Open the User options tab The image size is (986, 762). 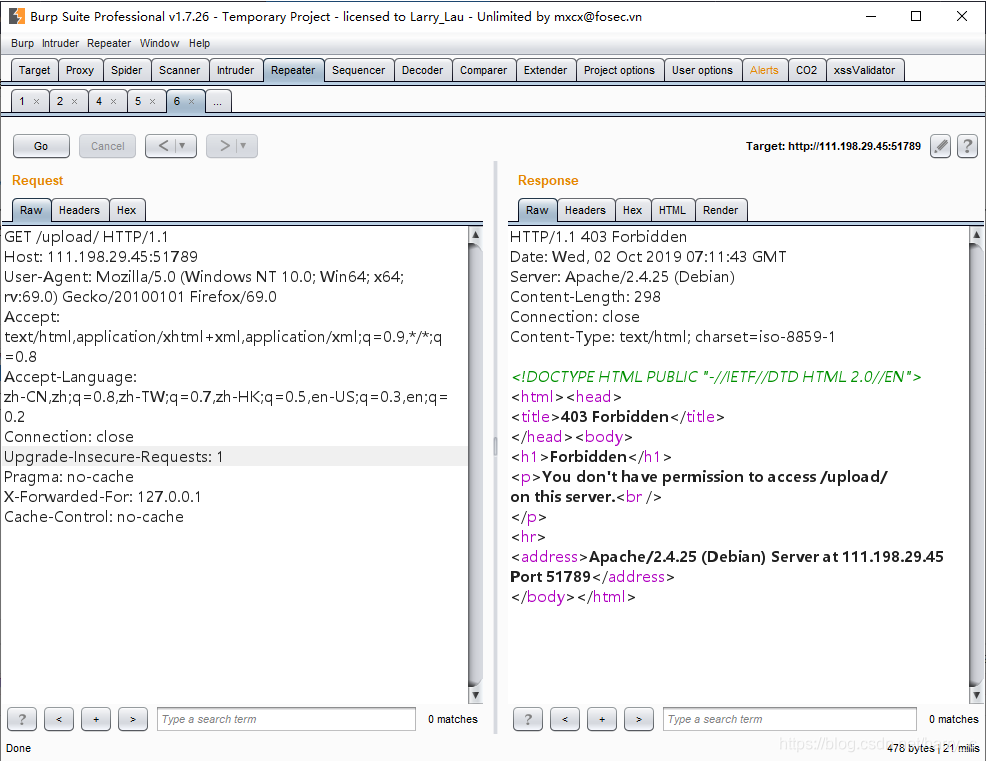(x=702, y=70)
